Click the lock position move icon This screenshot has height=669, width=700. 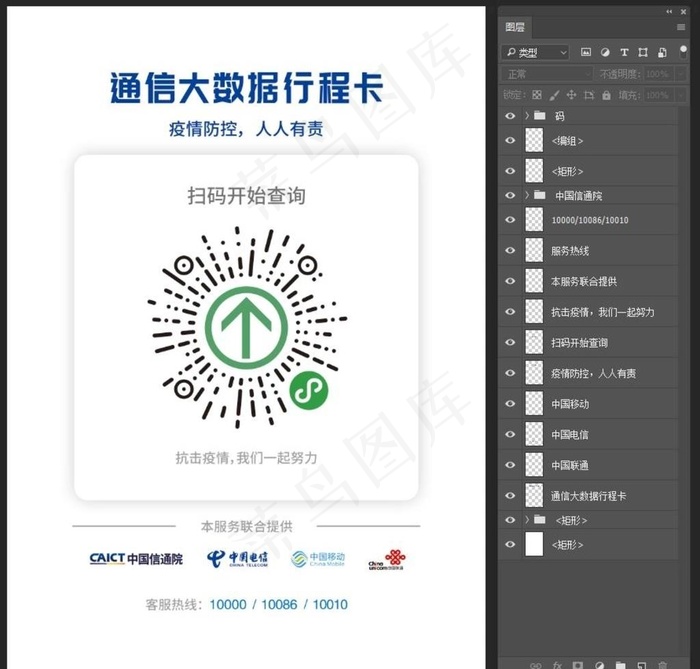(571, 95)
